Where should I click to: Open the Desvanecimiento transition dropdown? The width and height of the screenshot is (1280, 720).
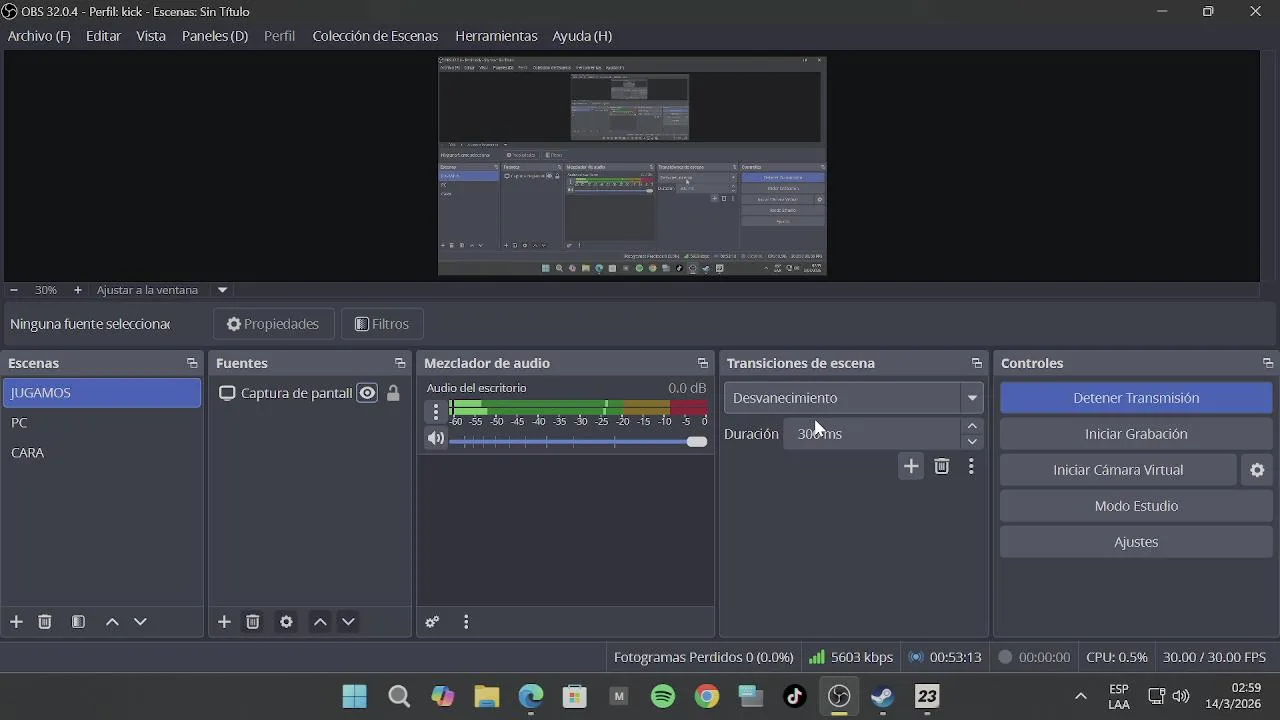pos(853,398)
